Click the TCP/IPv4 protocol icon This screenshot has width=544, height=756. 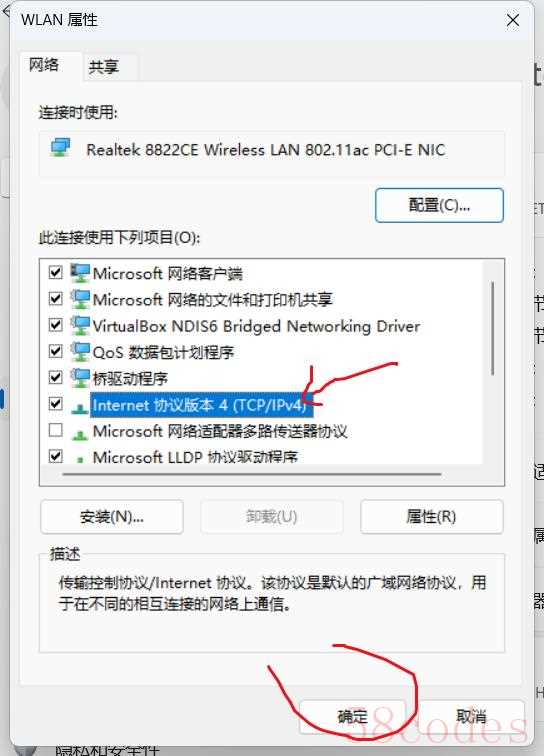click(80, 408)
